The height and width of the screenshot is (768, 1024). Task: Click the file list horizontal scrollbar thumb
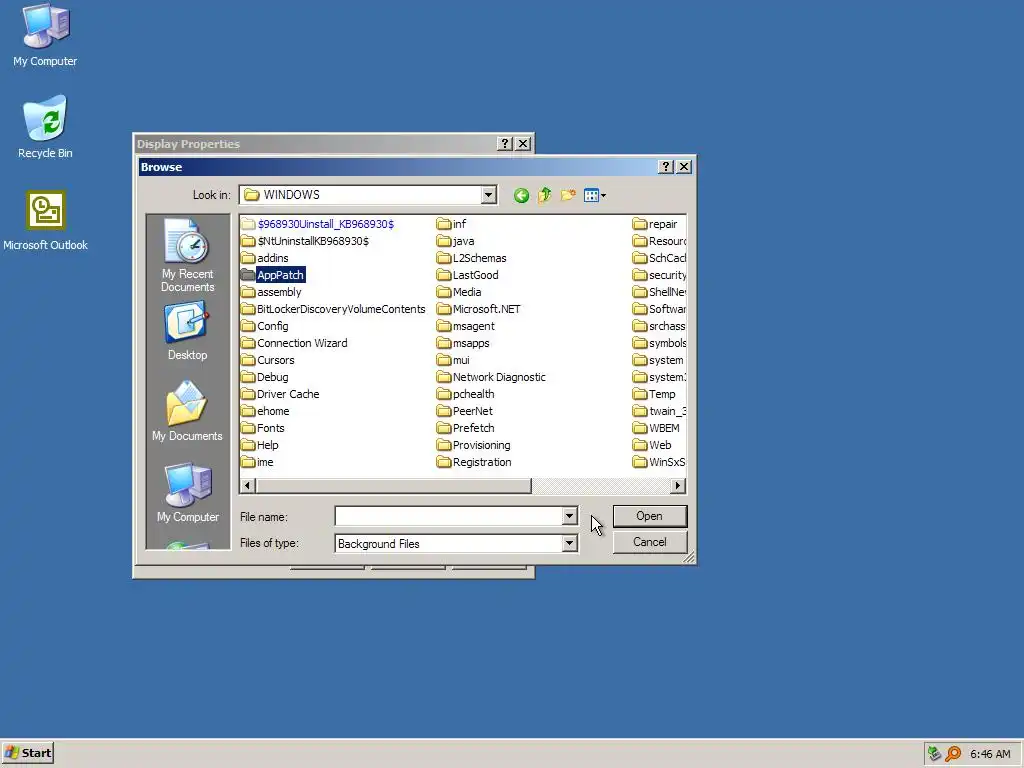393,485
